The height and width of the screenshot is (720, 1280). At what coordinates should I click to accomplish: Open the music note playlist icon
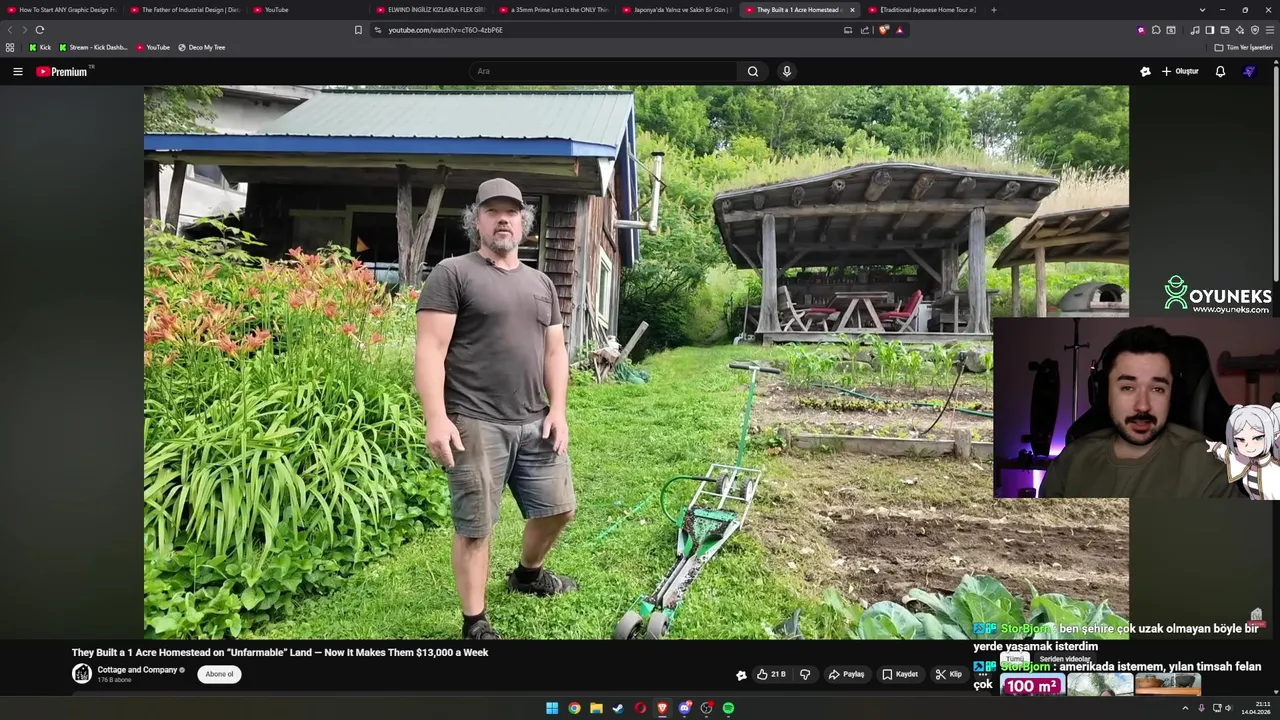pyautogui.click(x=1194, y=30)
